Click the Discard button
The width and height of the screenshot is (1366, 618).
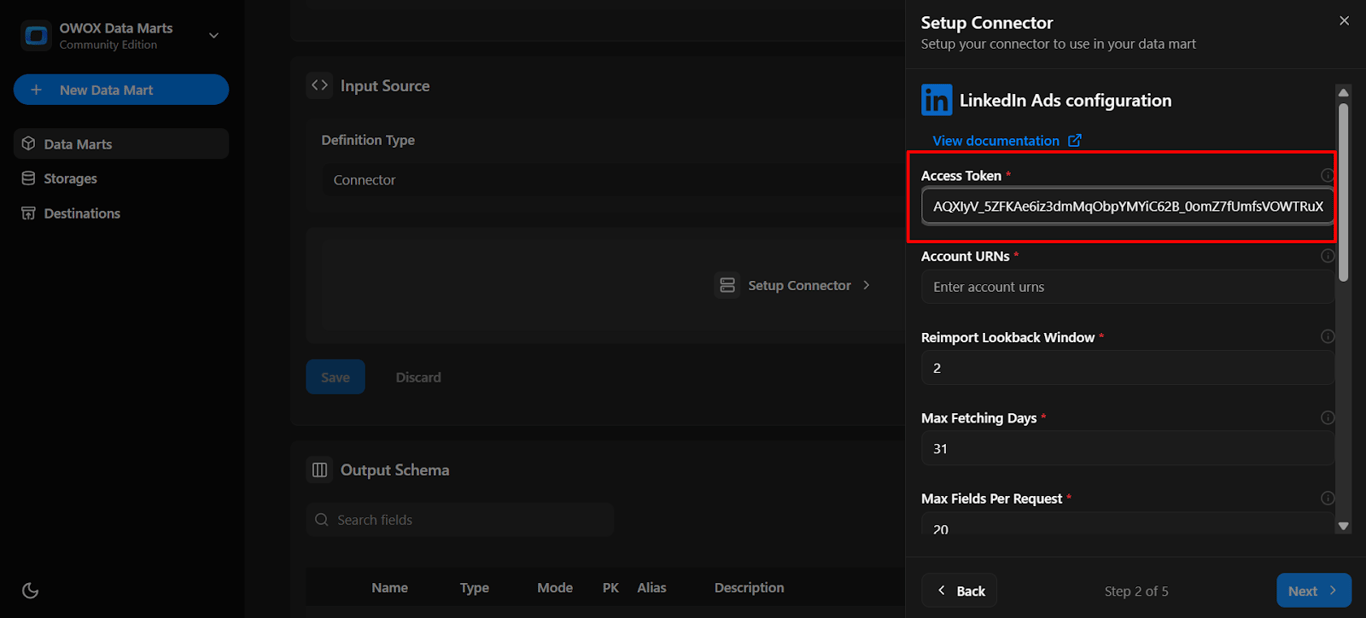tap(418, 377)
